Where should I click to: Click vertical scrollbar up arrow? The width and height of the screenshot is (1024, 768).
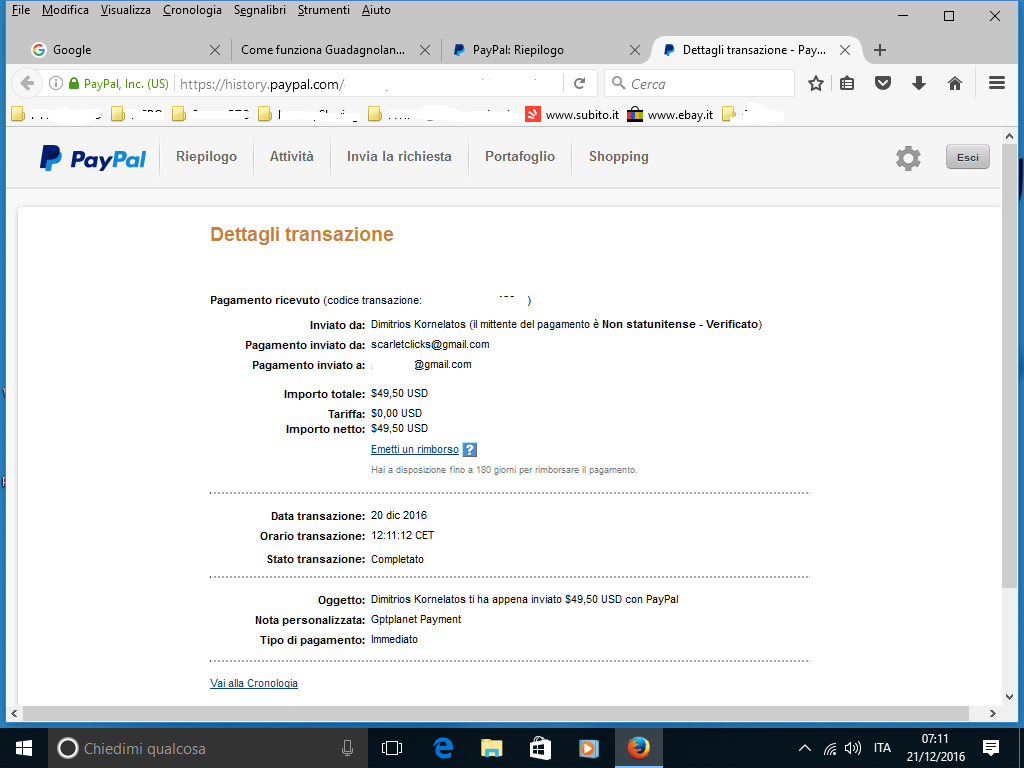click(x=1009, y=136)
